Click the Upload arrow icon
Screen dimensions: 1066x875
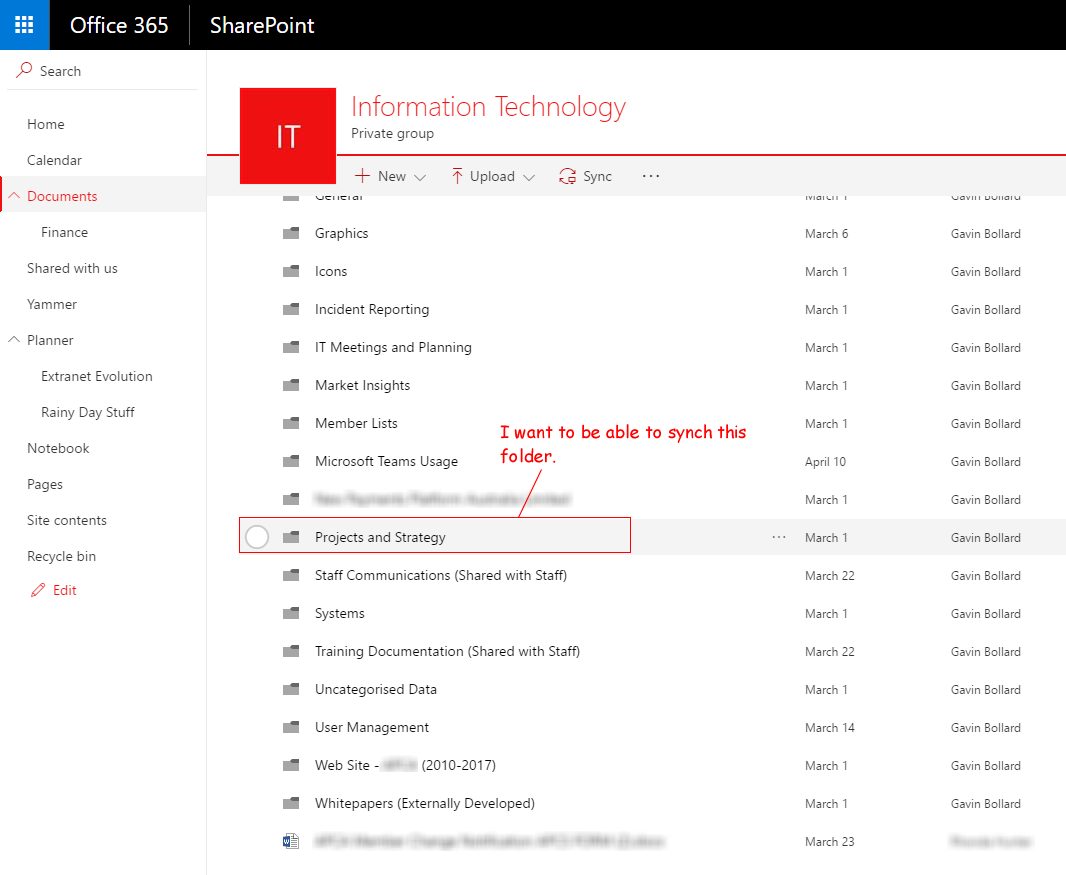(456, 175)
